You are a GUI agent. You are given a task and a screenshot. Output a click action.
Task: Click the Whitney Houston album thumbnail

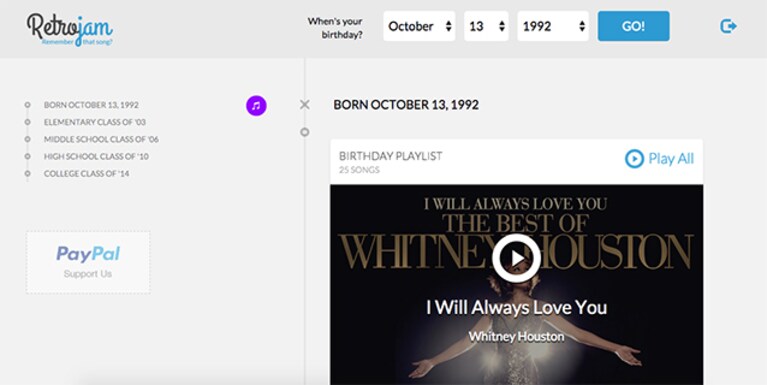[x=517, y=285]
